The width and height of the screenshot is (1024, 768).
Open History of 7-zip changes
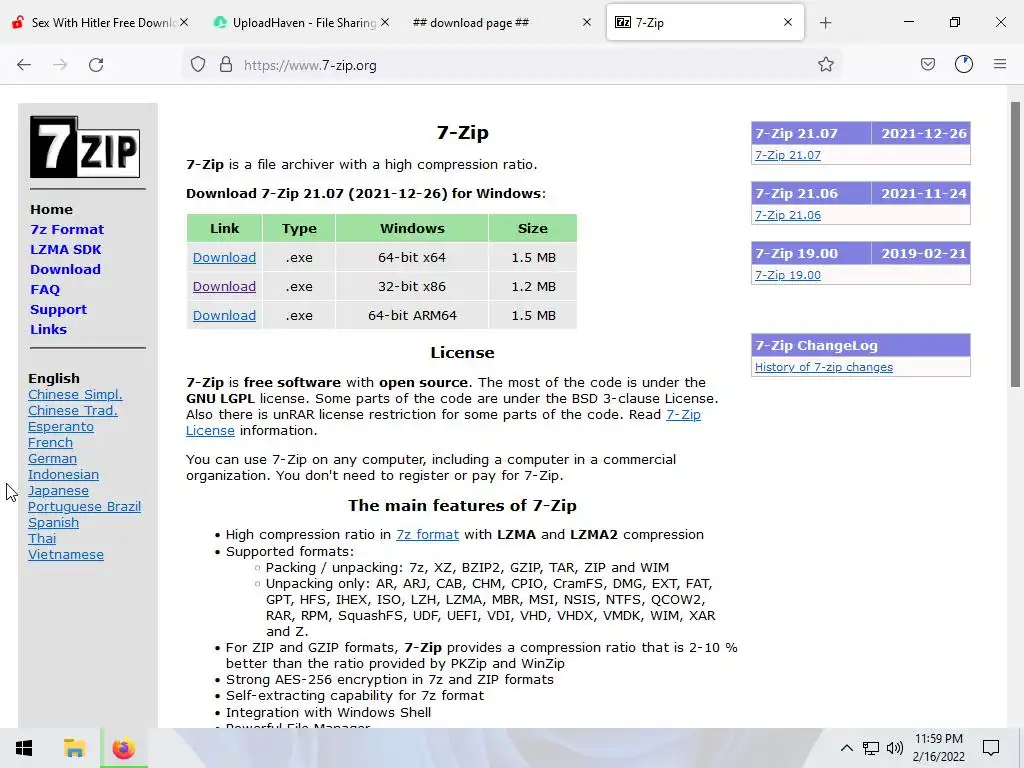[824, 367]
